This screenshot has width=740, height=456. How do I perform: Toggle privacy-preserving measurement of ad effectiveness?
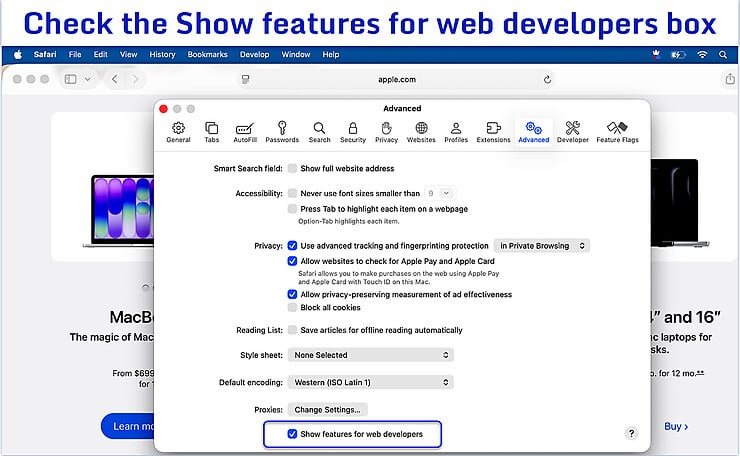293,295
